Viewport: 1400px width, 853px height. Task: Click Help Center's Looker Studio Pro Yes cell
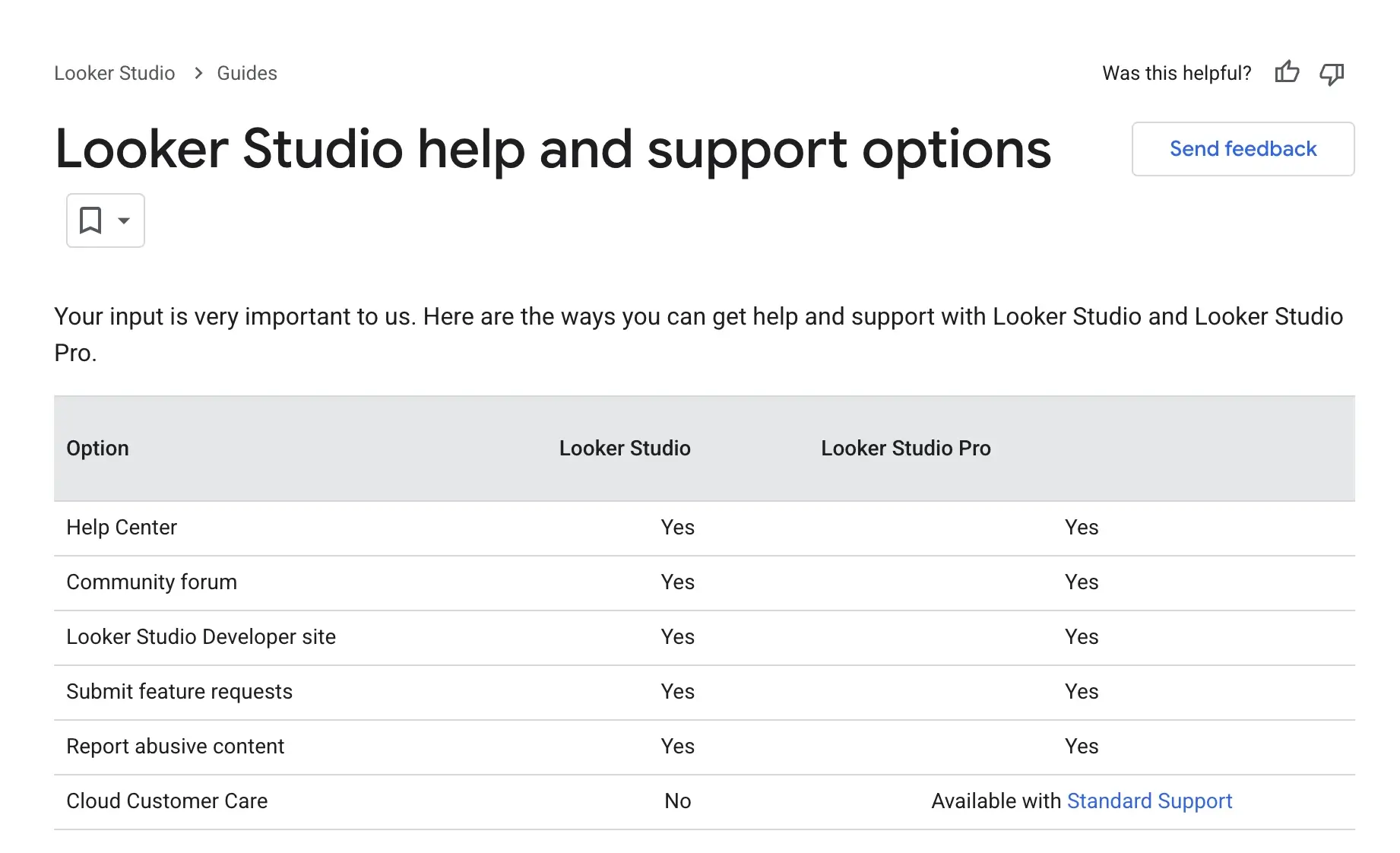click(1082, 528)
